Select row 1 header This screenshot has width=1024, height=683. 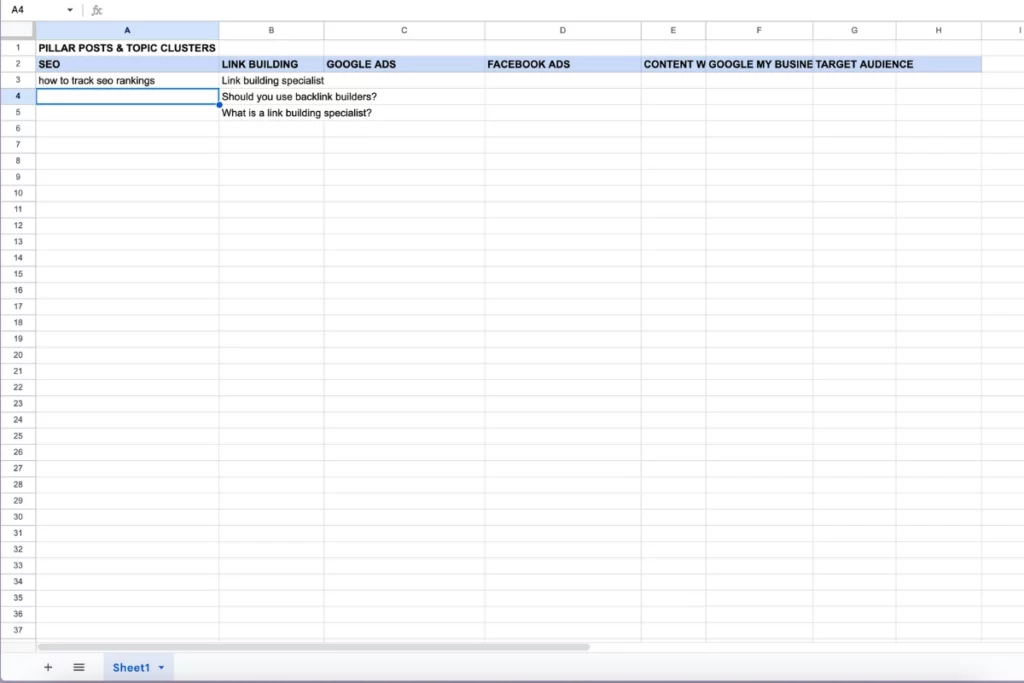pos(18,48)
